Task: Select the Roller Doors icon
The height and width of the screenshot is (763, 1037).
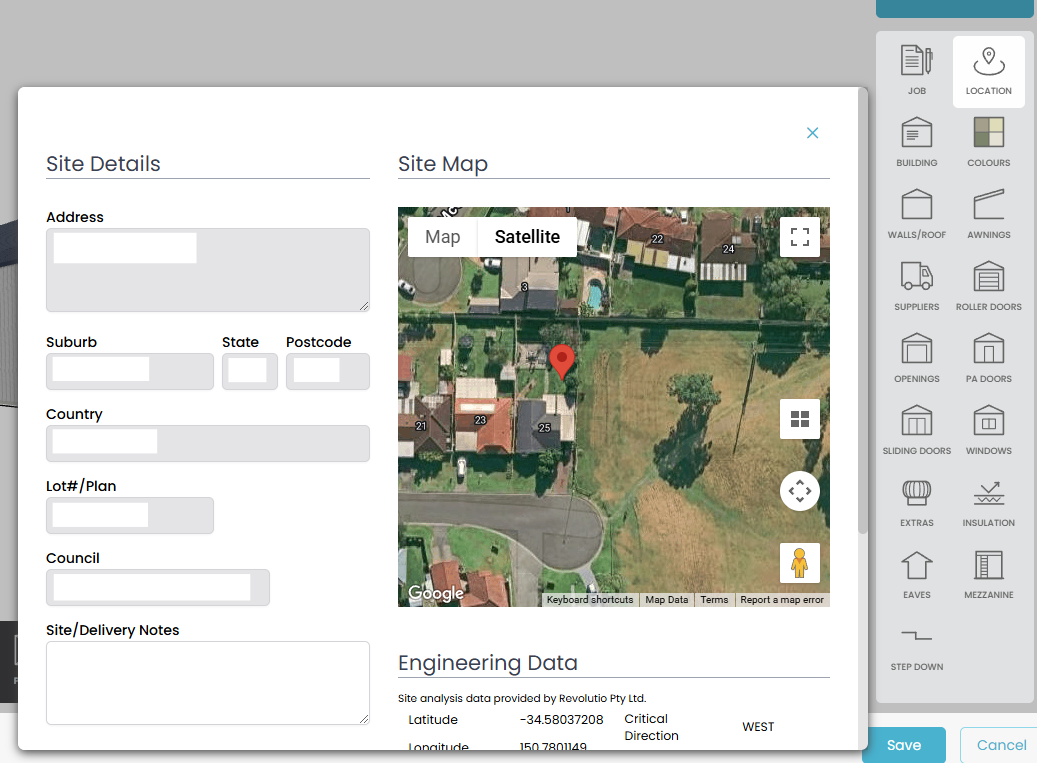Action: click(x=988, y=287)
